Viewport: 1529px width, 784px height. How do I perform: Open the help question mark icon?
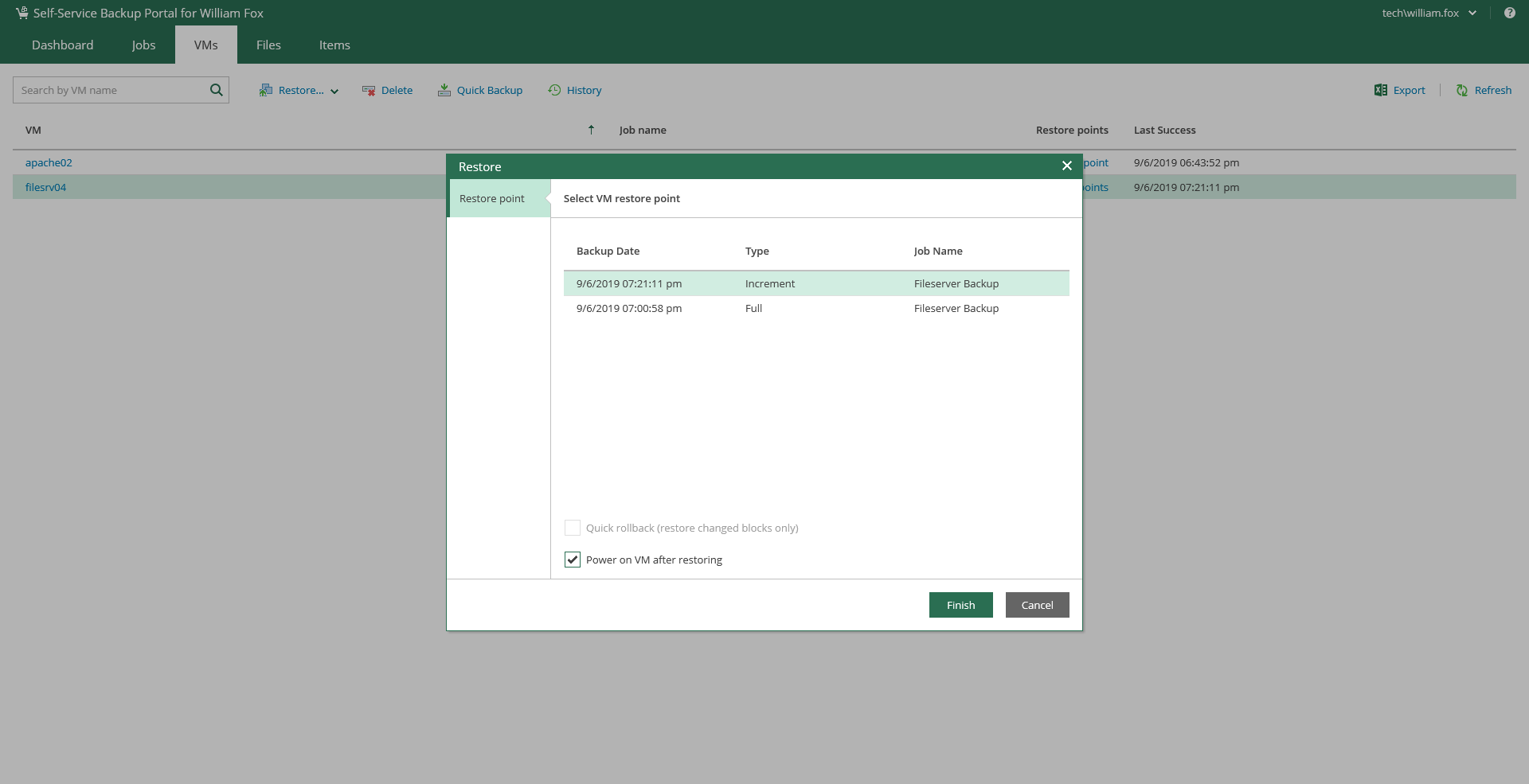pyautogui.click(x=1509, y=13)
